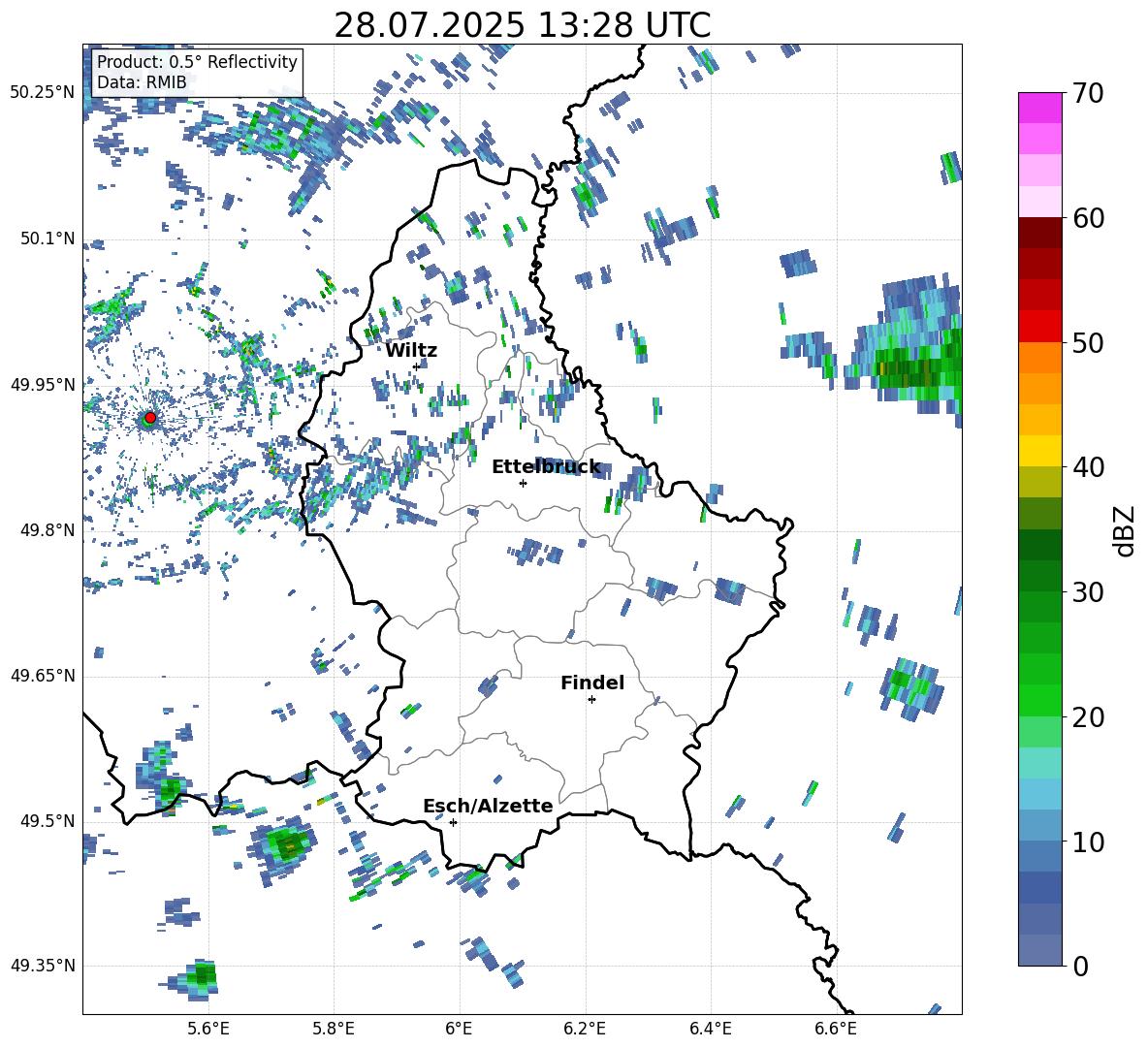Click the red radar site marker dot

coord(150,418)
